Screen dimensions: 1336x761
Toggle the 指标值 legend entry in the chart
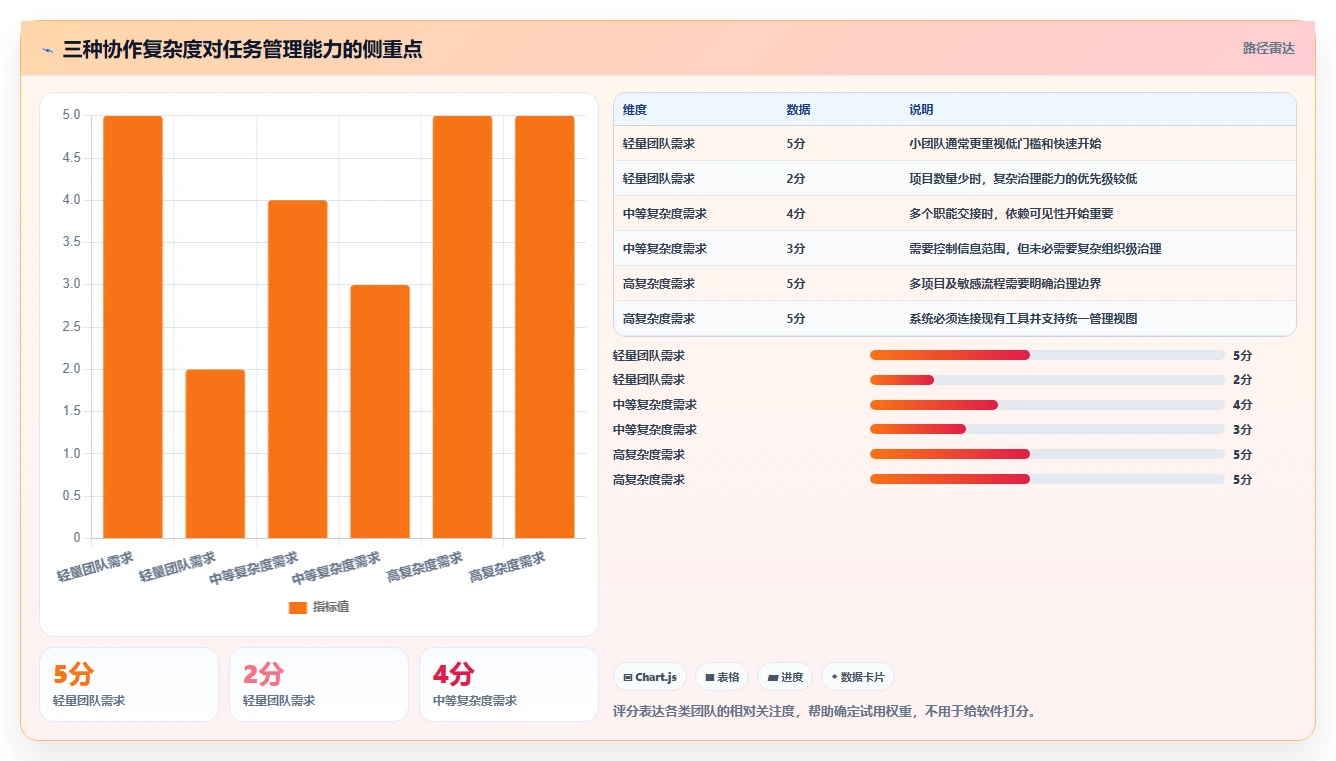coord(319,607)
